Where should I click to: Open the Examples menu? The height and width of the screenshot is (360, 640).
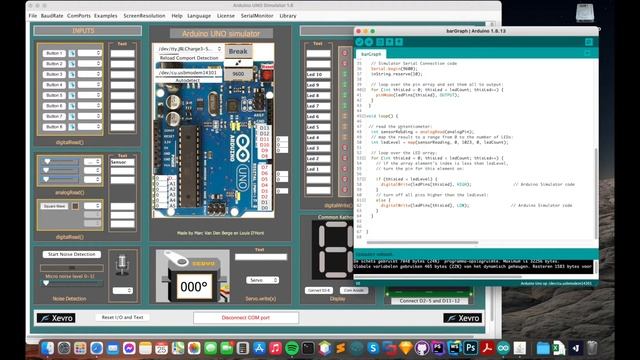[106, 16]
